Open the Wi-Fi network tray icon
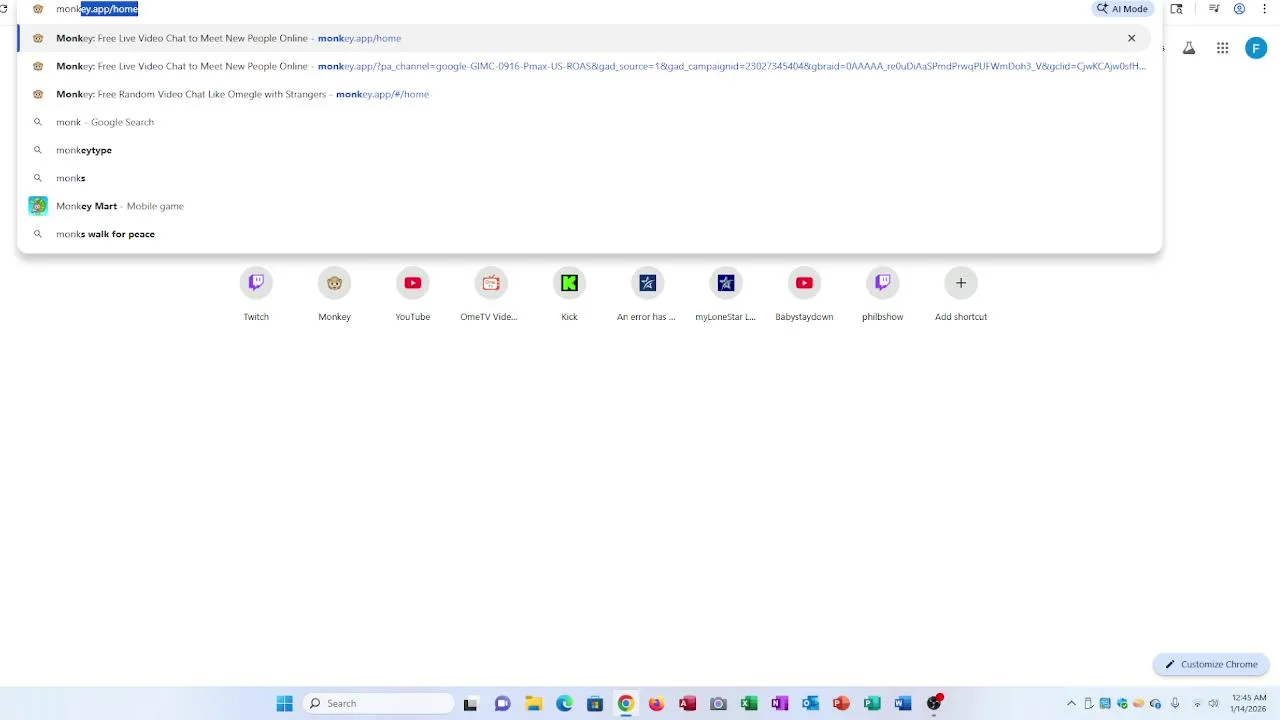This screenshot has width=1280, height=720. click(1197, 703)
